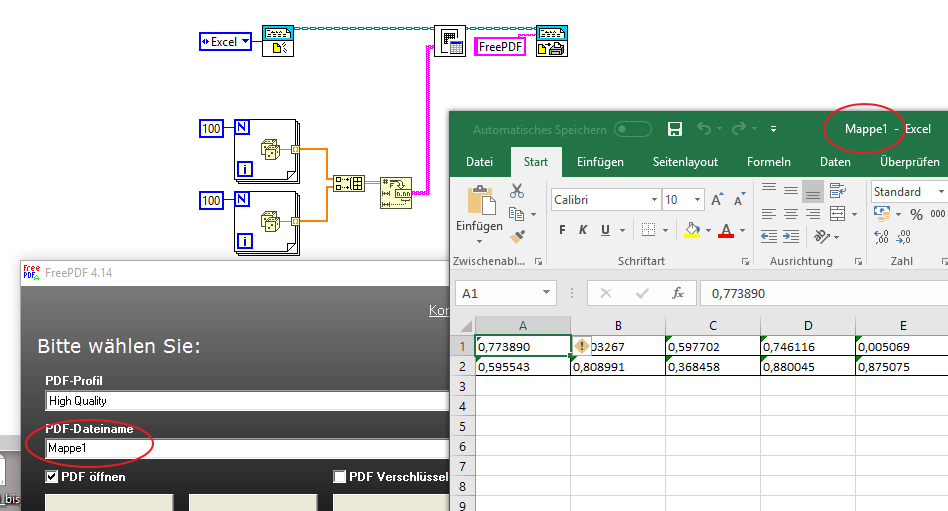Select row 2 header in Excel
The width and height of the screenshot is (948, 511).
point(463,366)
